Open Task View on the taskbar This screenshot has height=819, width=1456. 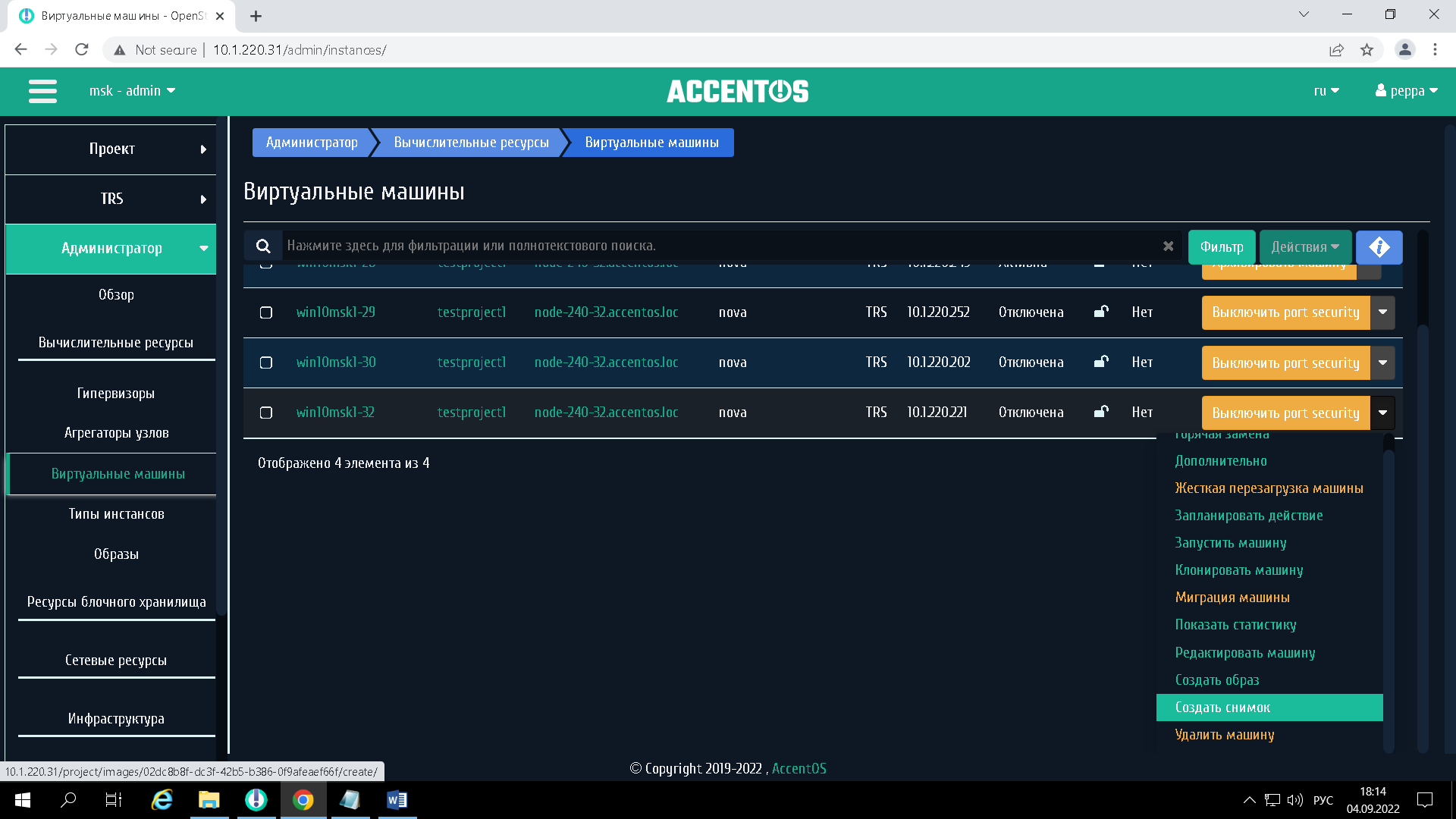(x=114, y=799)
